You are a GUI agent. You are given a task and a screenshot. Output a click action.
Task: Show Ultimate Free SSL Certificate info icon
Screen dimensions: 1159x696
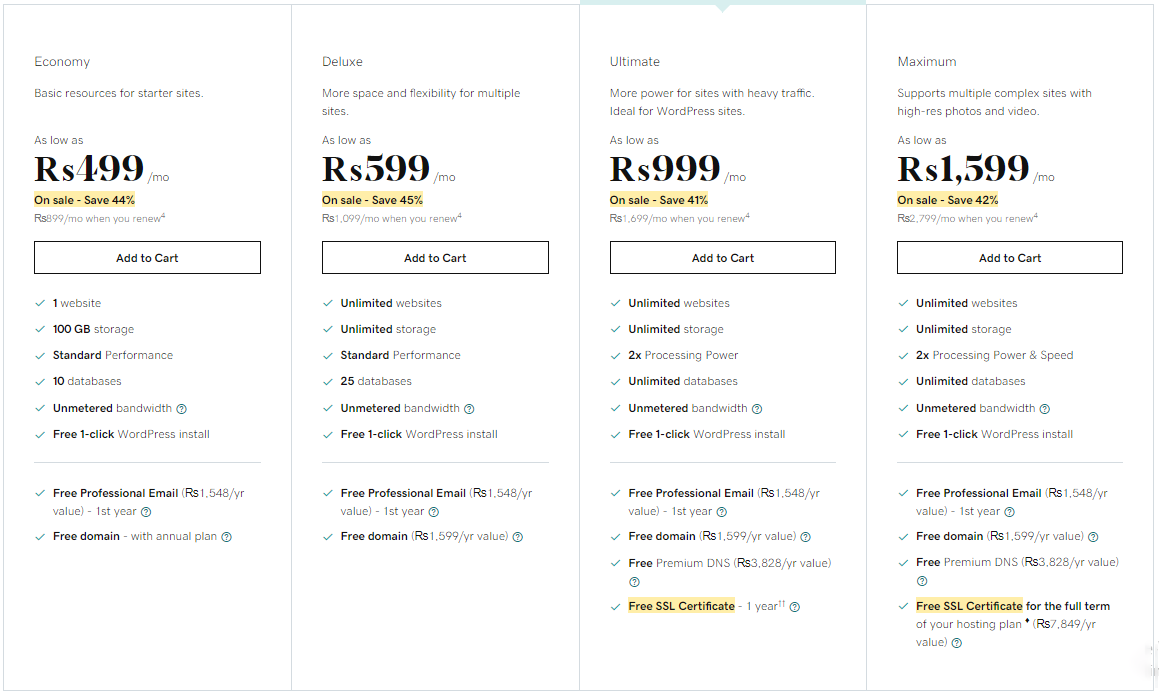[x=795, y=607]
